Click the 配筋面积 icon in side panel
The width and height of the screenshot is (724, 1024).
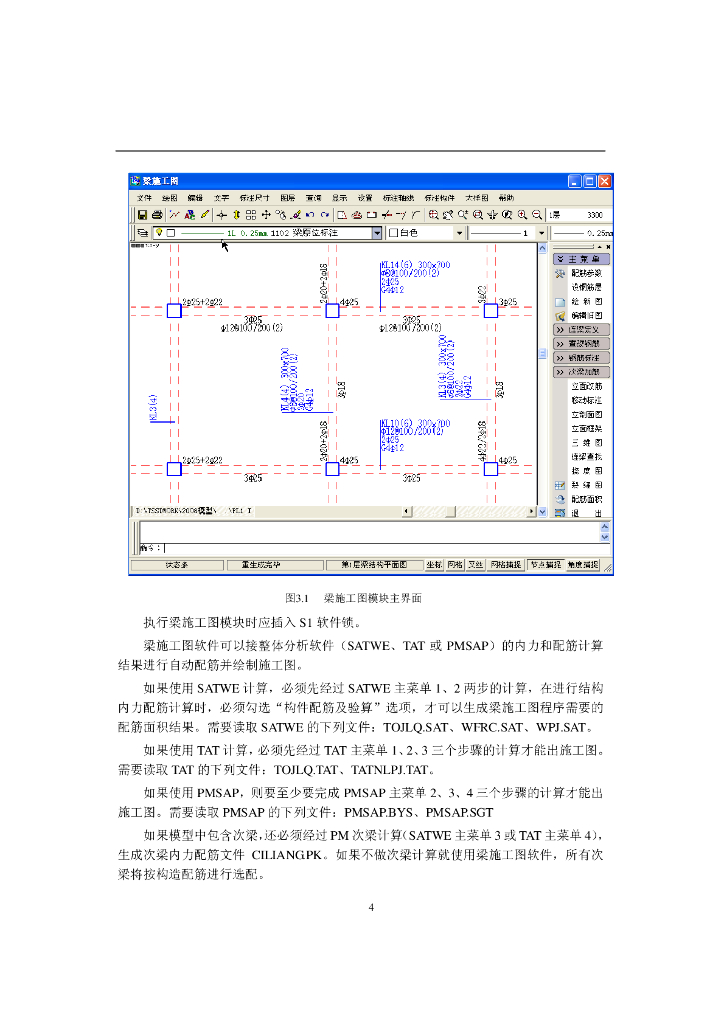tap(560, 499)
